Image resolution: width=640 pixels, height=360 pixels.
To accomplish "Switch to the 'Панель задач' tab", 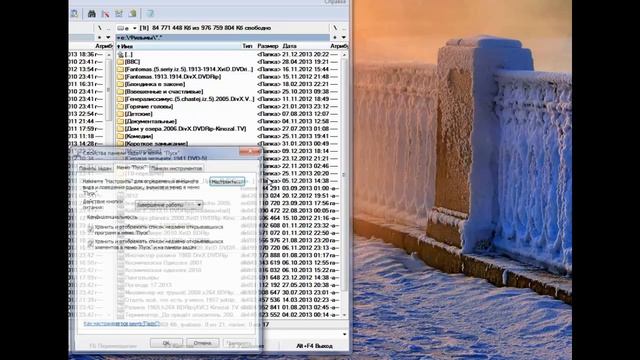I will [x=95, y=168].
